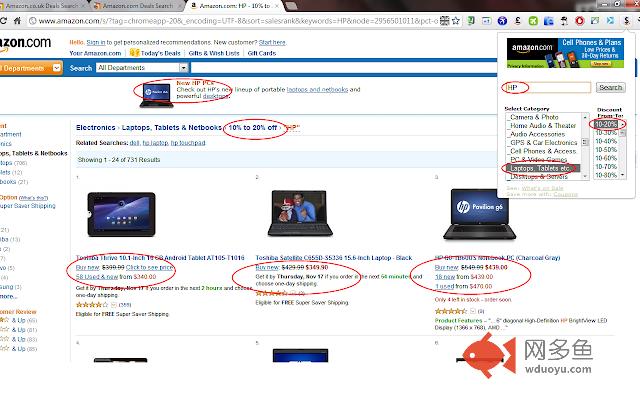
Task: Click the browser address bar URL
Action: [238, 21]
